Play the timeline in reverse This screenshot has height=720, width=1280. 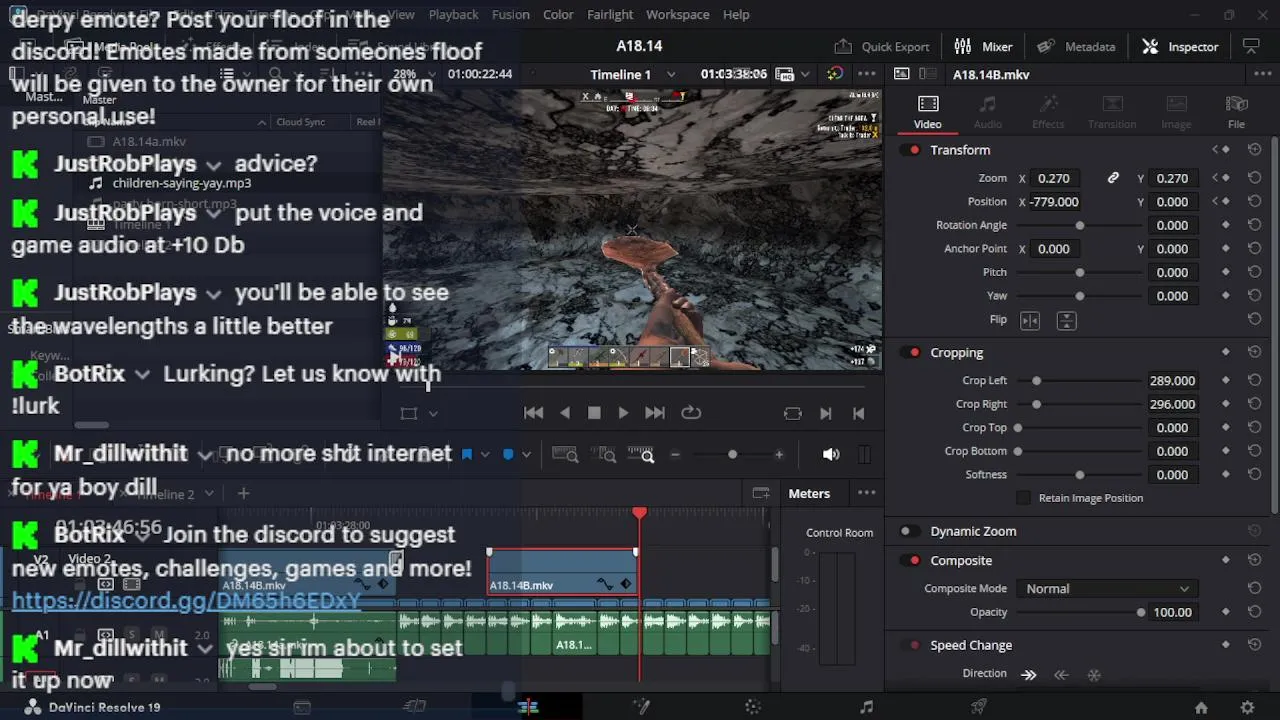pyautogui.click(x=565, y=413)
